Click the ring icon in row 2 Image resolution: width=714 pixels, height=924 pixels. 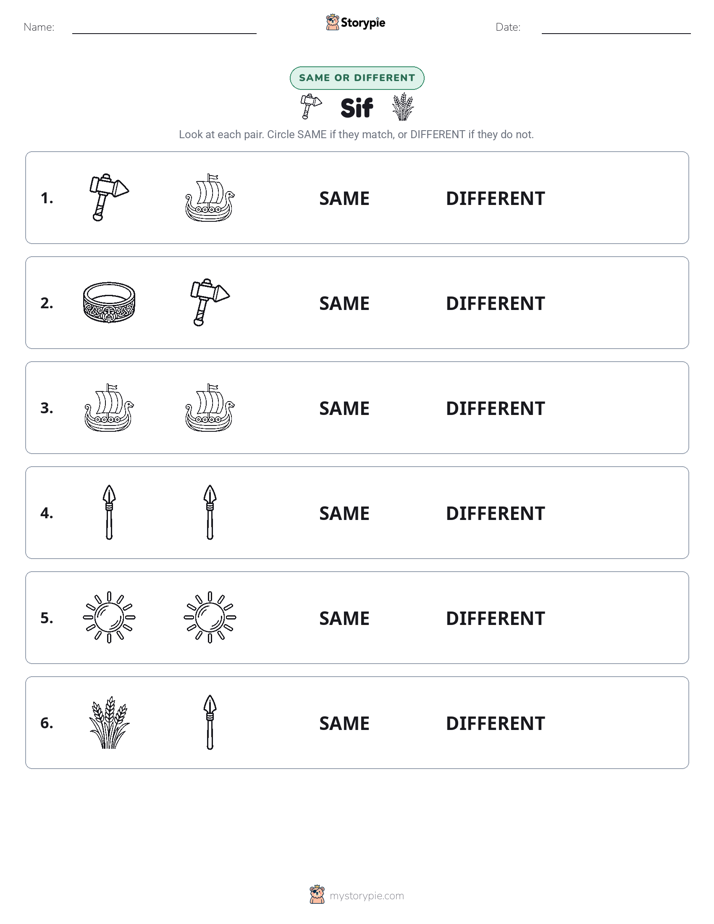click(x=109, y=302)
